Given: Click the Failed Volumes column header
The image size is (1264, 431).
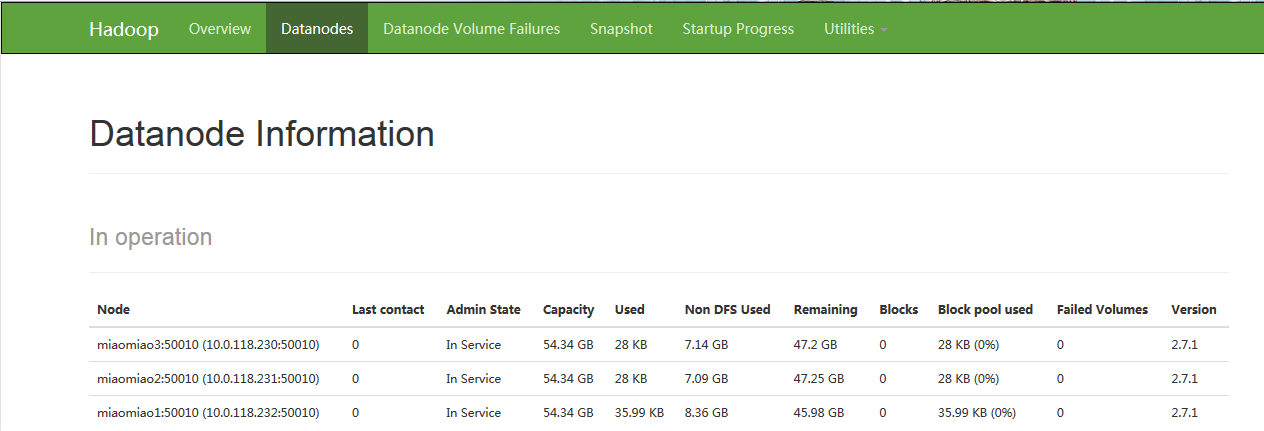Looking at the screenshot, I should pos(1102,310).
